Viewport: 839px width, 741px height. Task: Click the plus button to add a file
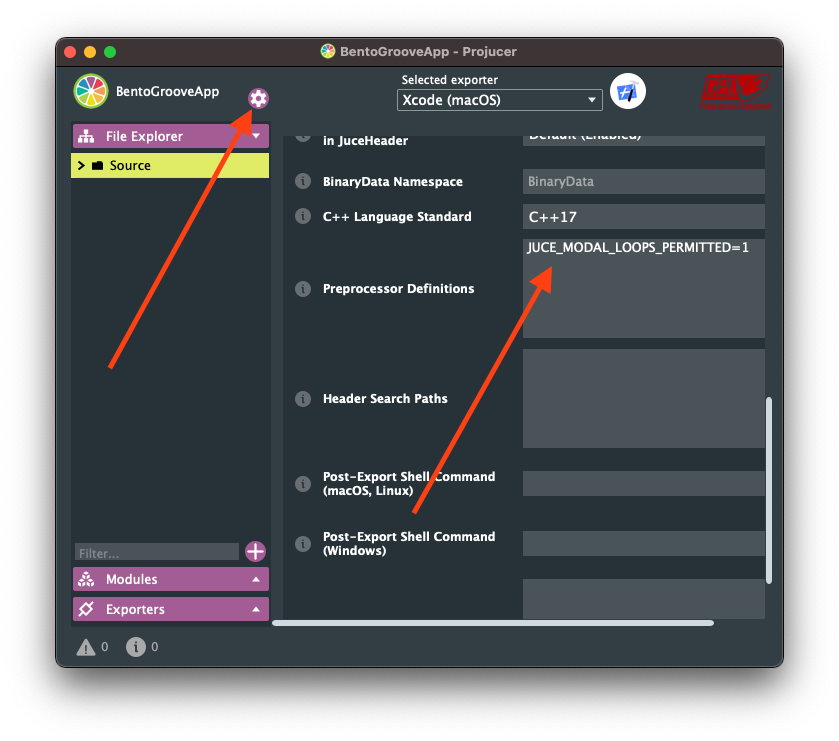255,551
